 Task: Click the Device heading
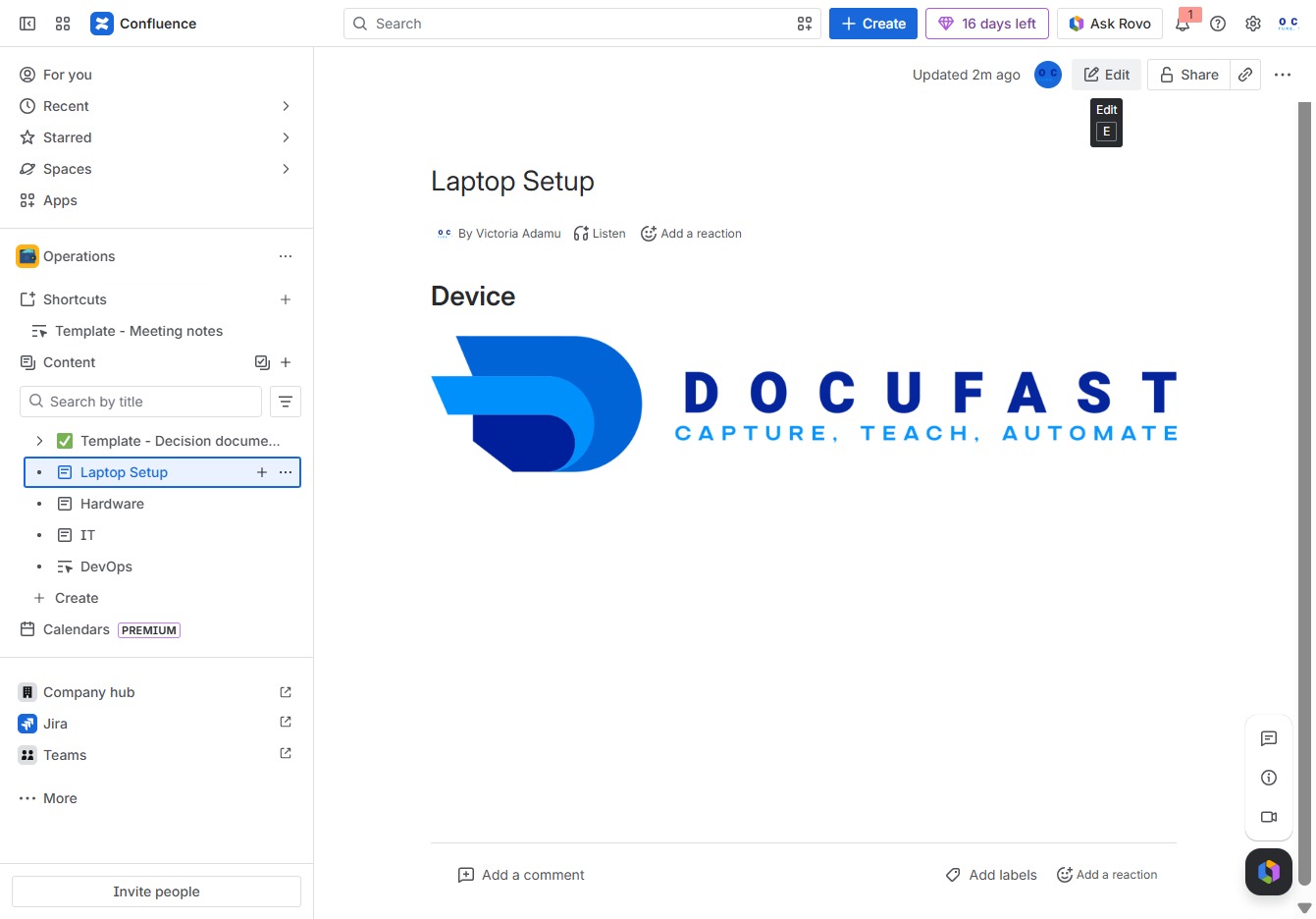(473, 297)
